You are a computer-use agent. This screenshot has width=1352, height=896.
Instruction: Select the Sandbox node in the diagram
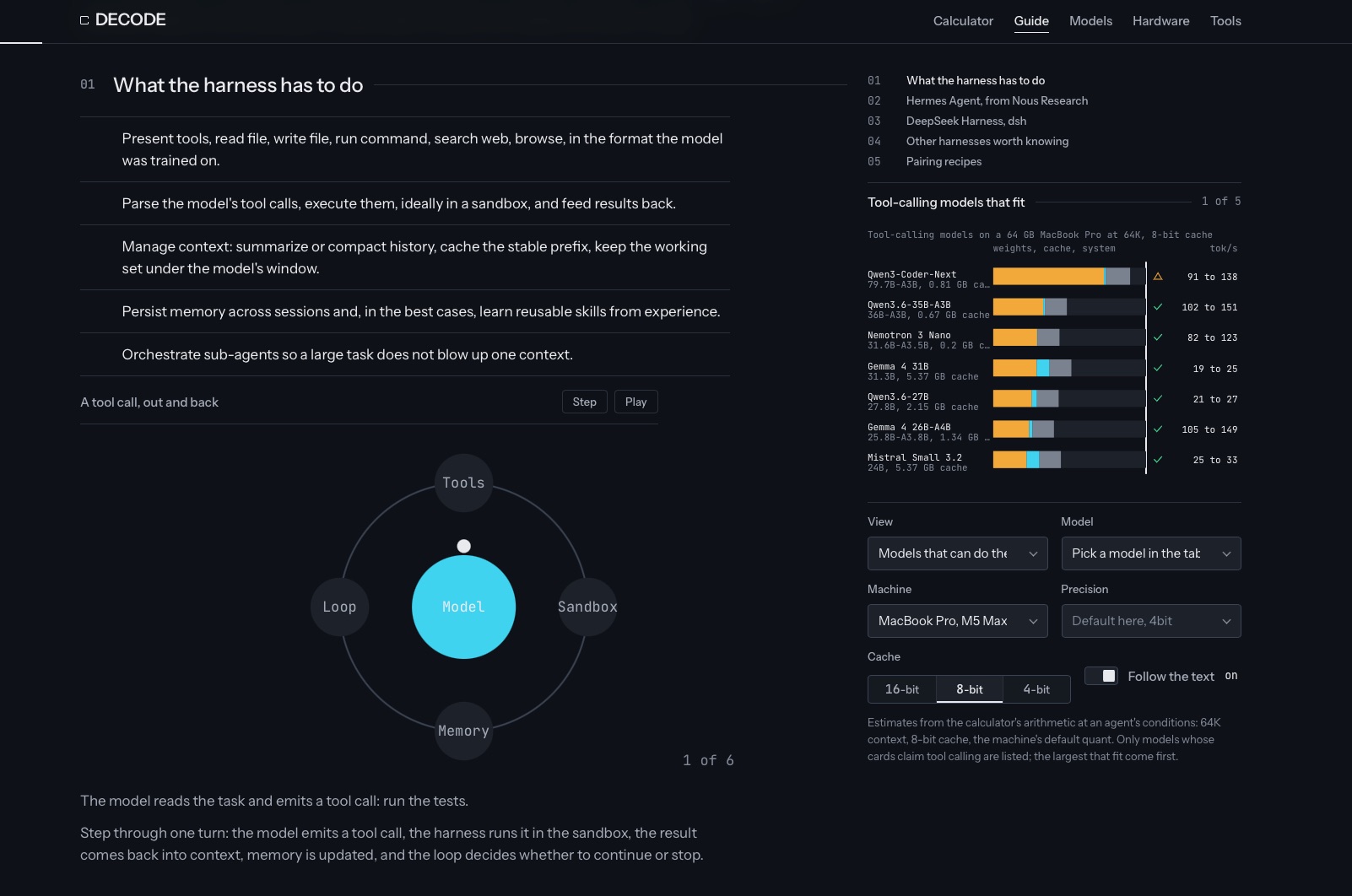pos(587,607)
